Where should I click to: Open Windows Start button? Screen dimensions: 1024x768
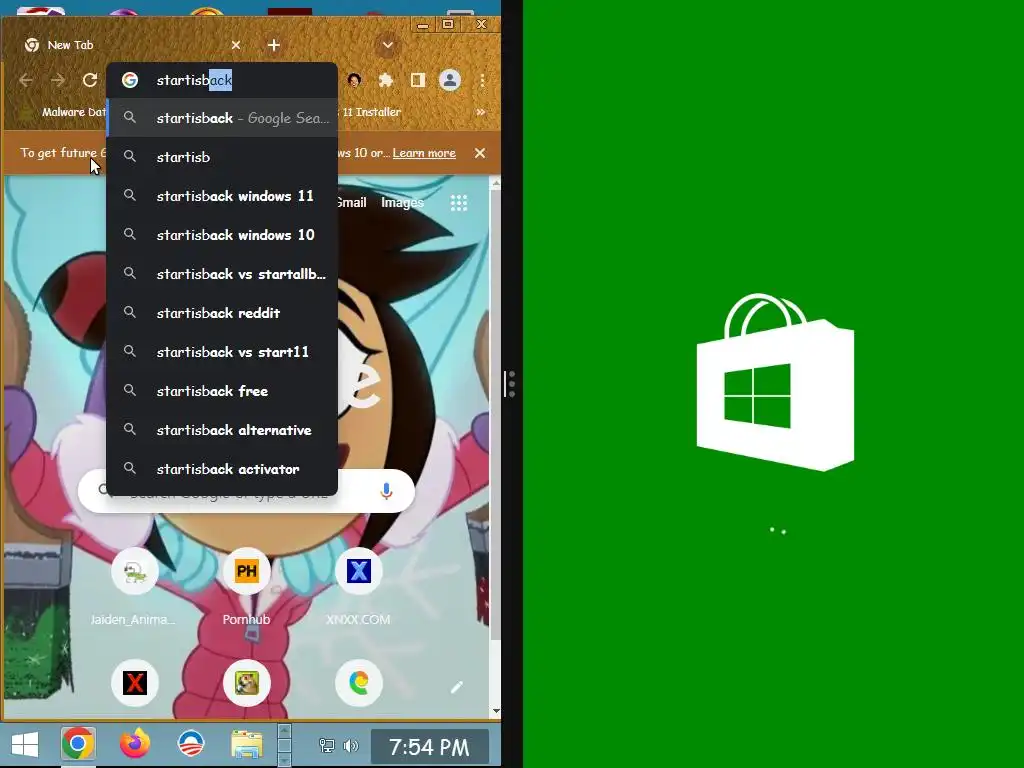point(25,744)
